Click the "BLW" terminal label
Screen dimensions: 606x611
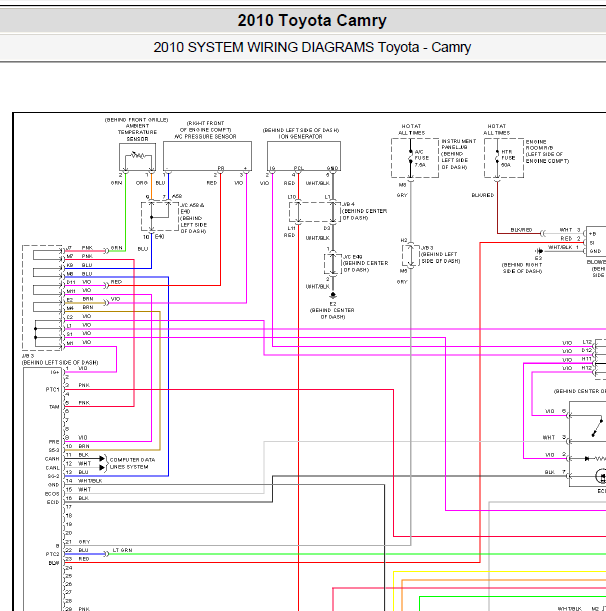pos(54,563)
